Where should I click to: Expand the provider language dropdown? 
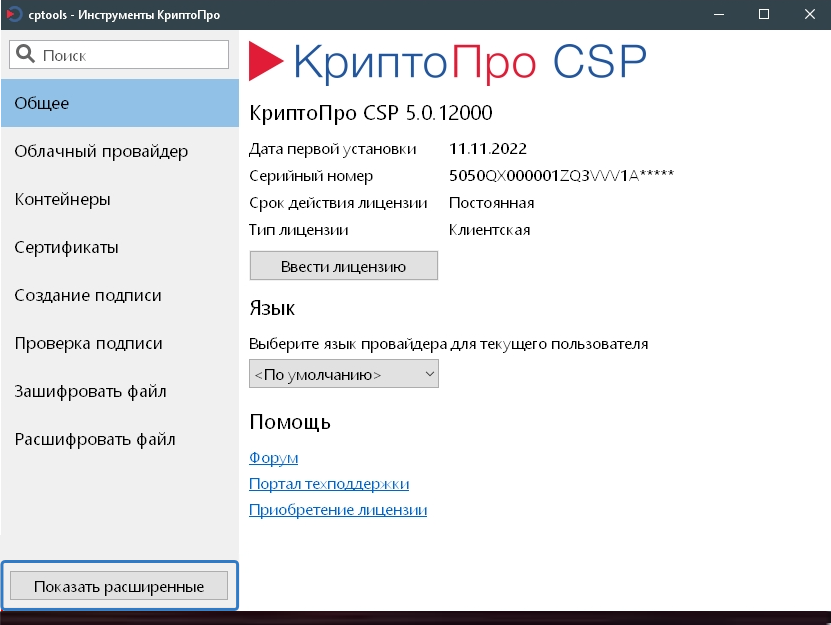(x=343, y=374)
